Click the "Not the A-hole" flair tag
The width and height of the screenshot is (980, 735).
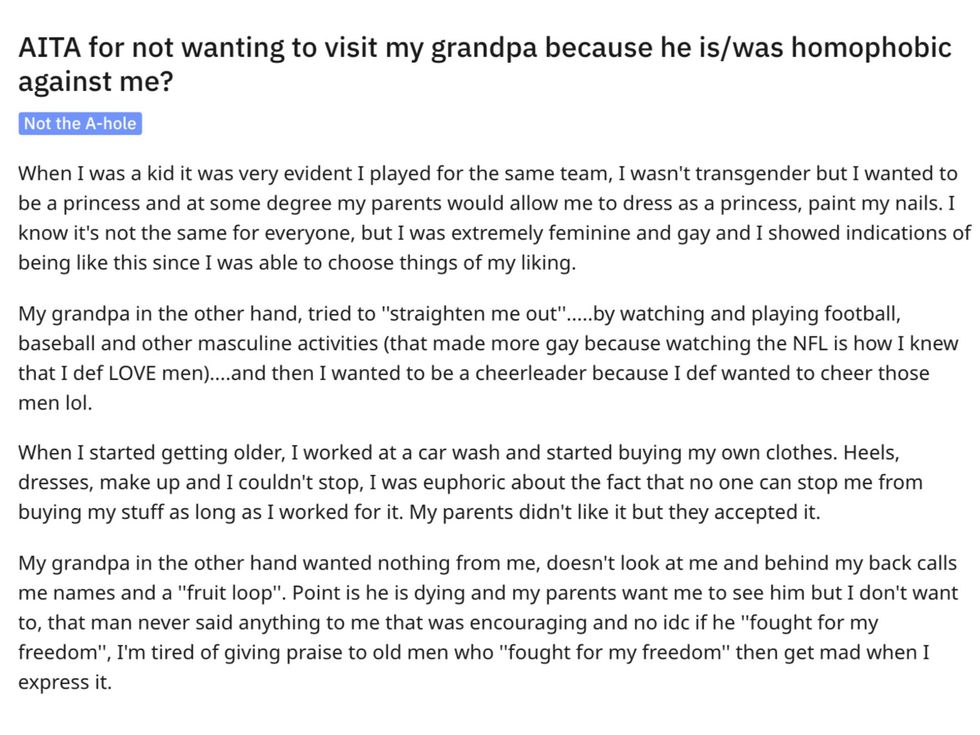[80, 124]
